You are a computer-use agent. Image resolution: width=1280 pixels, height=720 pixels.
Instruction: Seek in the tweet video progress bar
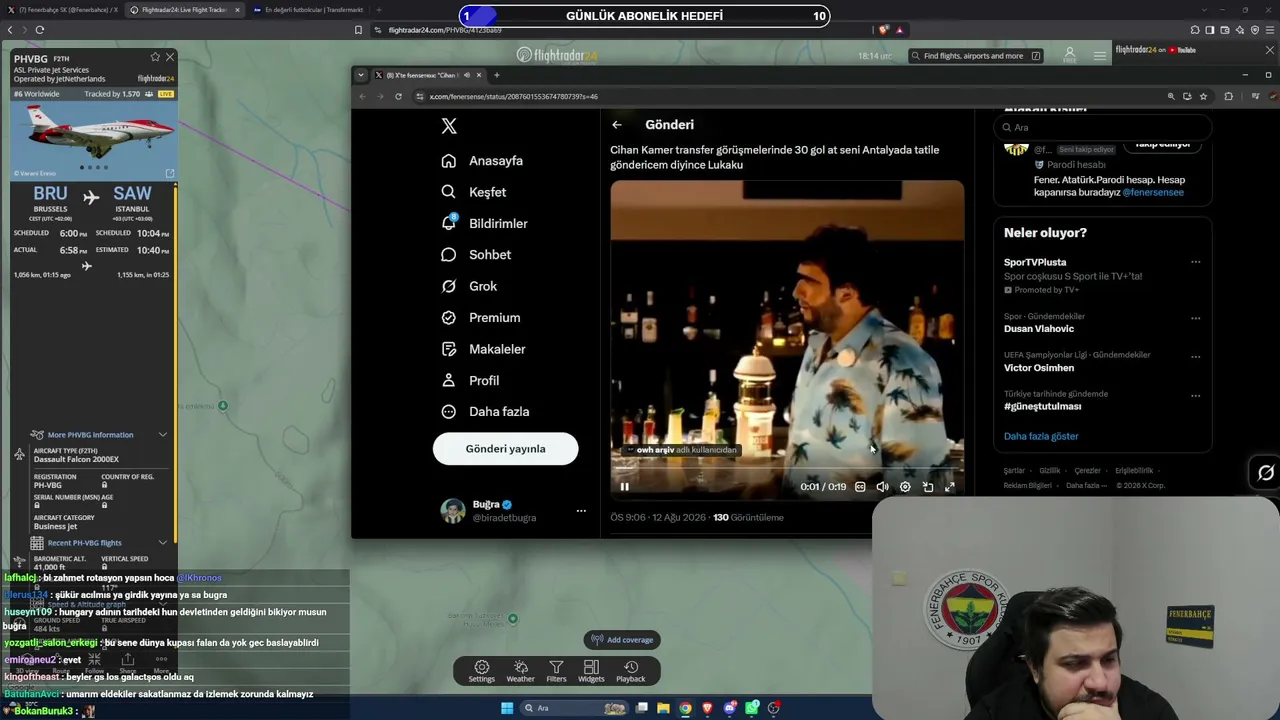(x=787, y=469)
